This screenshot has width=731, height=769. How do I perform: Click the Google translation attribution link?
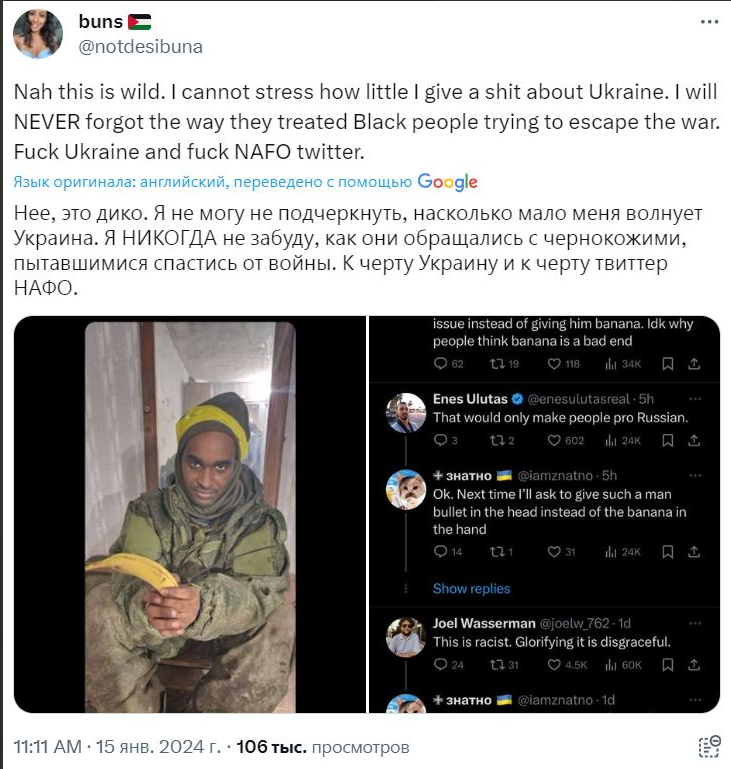(447, 182)
